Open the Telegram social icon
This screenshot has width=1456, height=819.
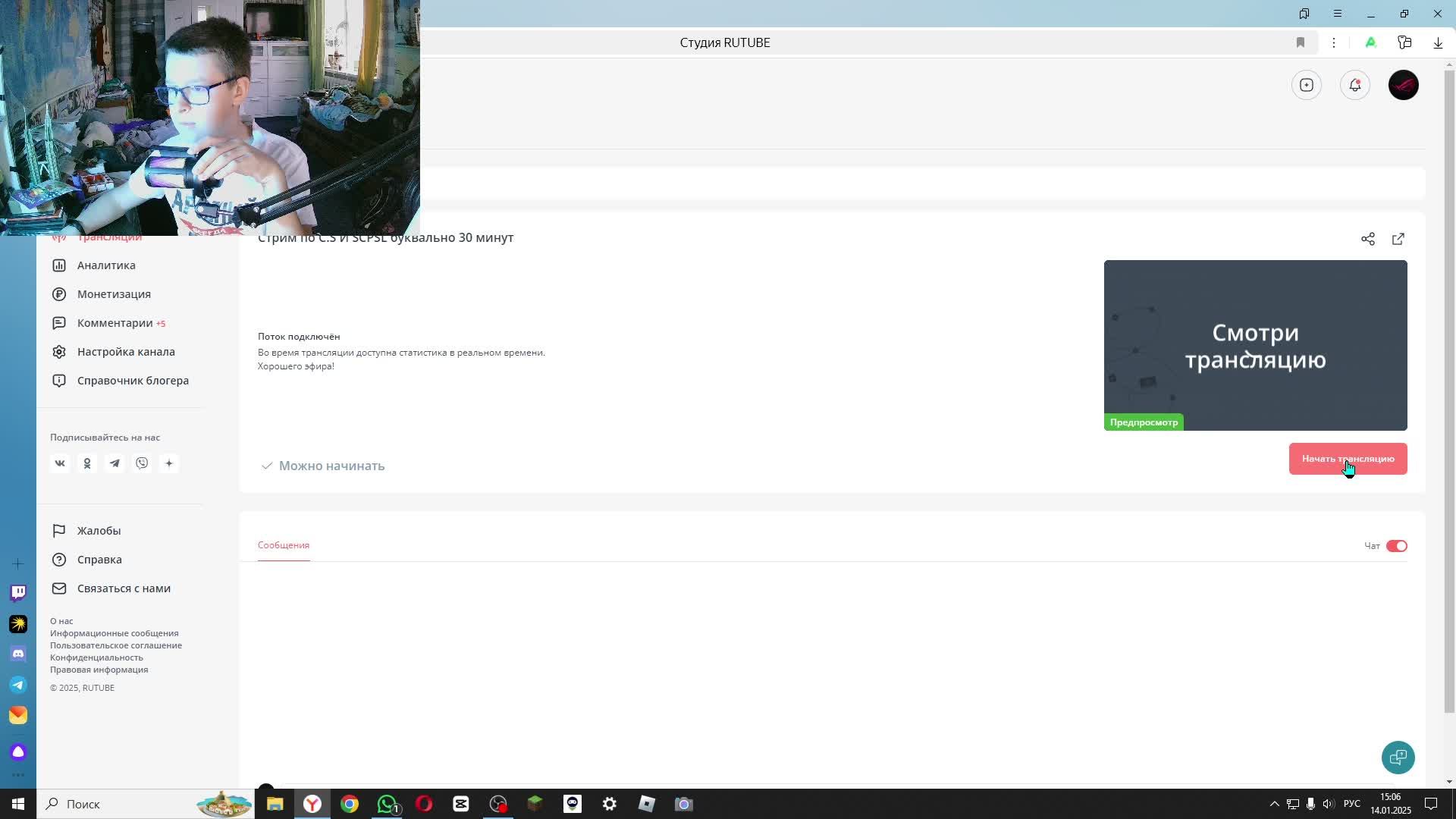(x=115, y=463)
